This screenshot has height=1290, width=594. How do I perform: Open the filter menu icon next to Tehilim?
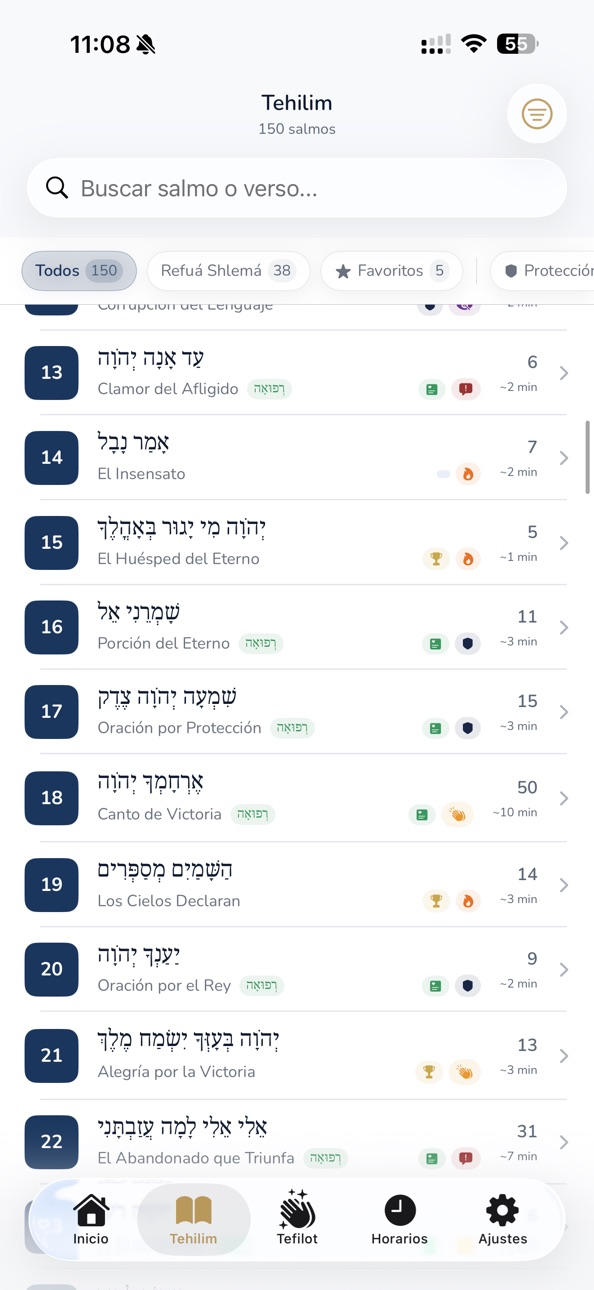(537, 114)
